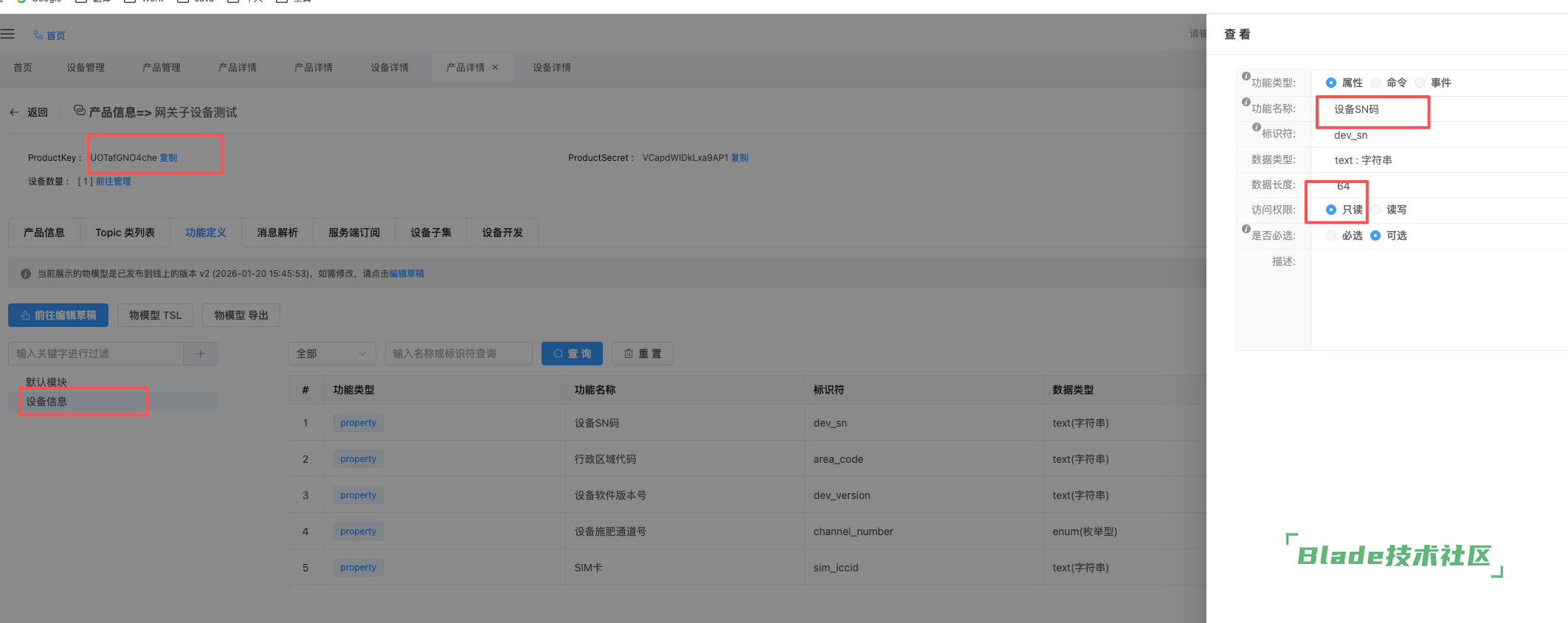Click the info icon beside 标识符 label
This screenshot has height=623, width=1568.
click(1257, 128)
